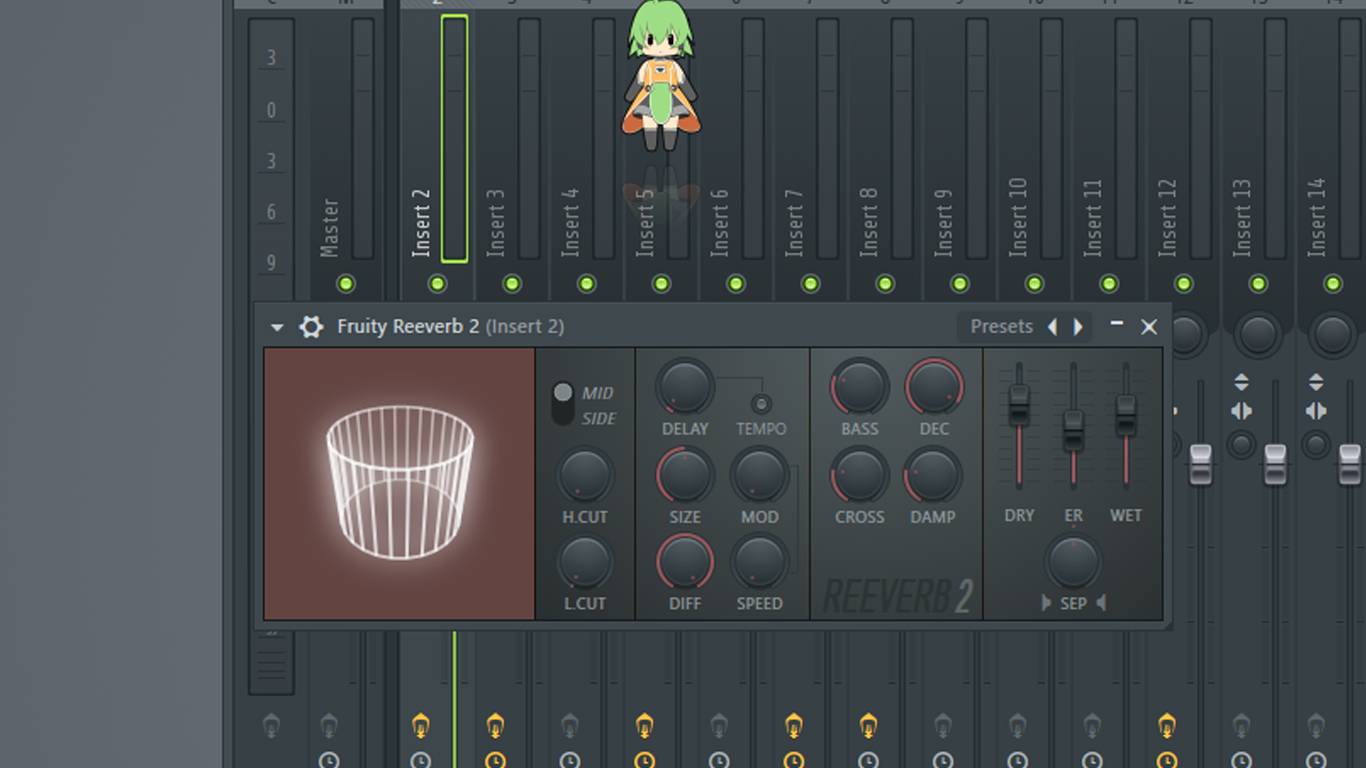
Task: Swap left-right channels on Insert 14
Action: pos(1316,411)
